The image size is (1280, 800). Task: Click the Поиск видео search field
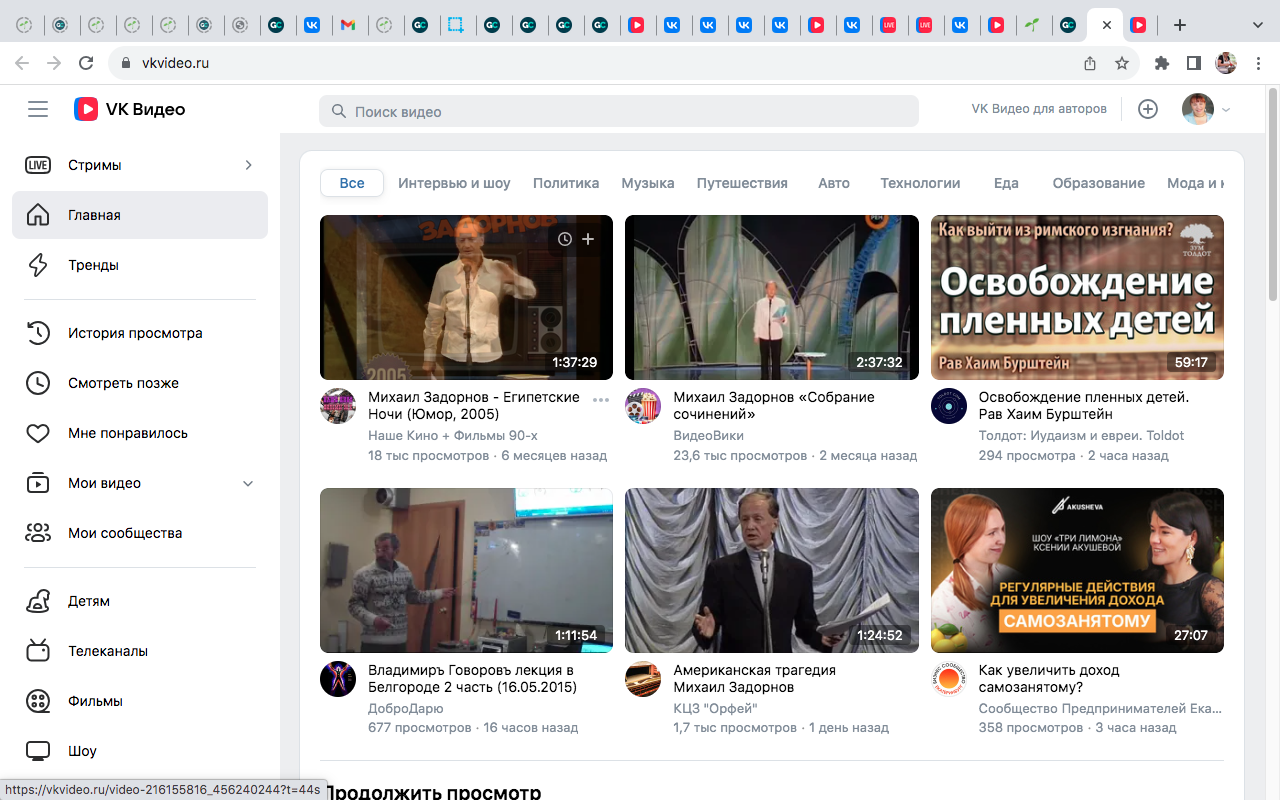click(618, 111)
